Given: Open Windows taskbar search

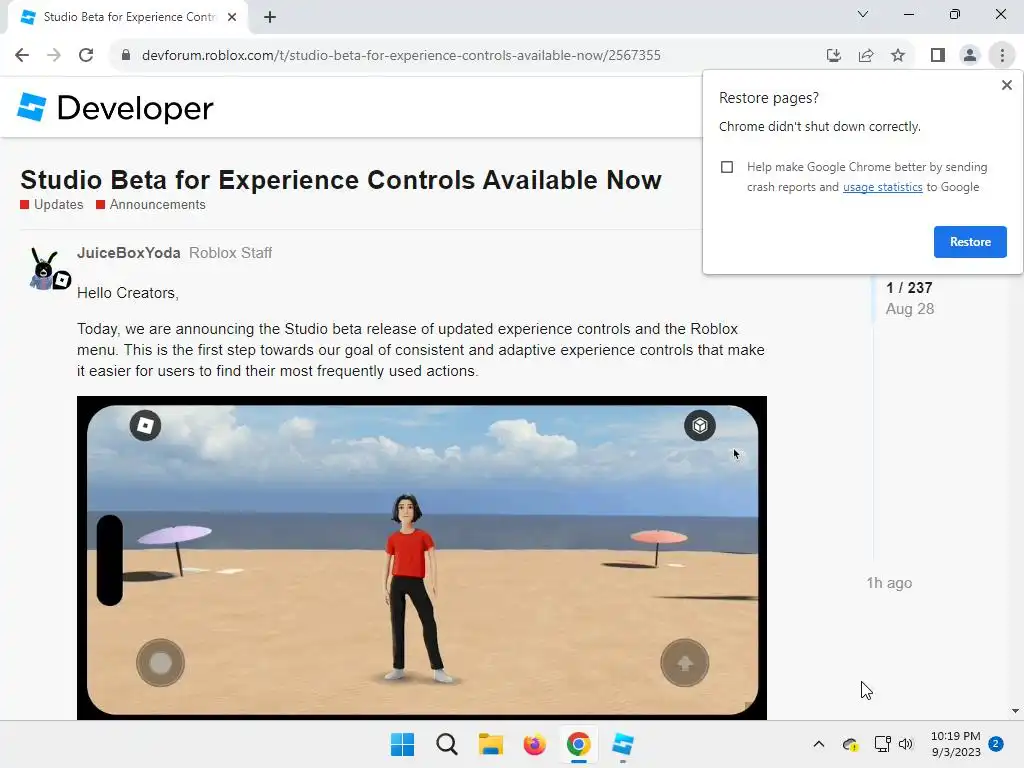Looking at the screenshot, I should [447, 744].
